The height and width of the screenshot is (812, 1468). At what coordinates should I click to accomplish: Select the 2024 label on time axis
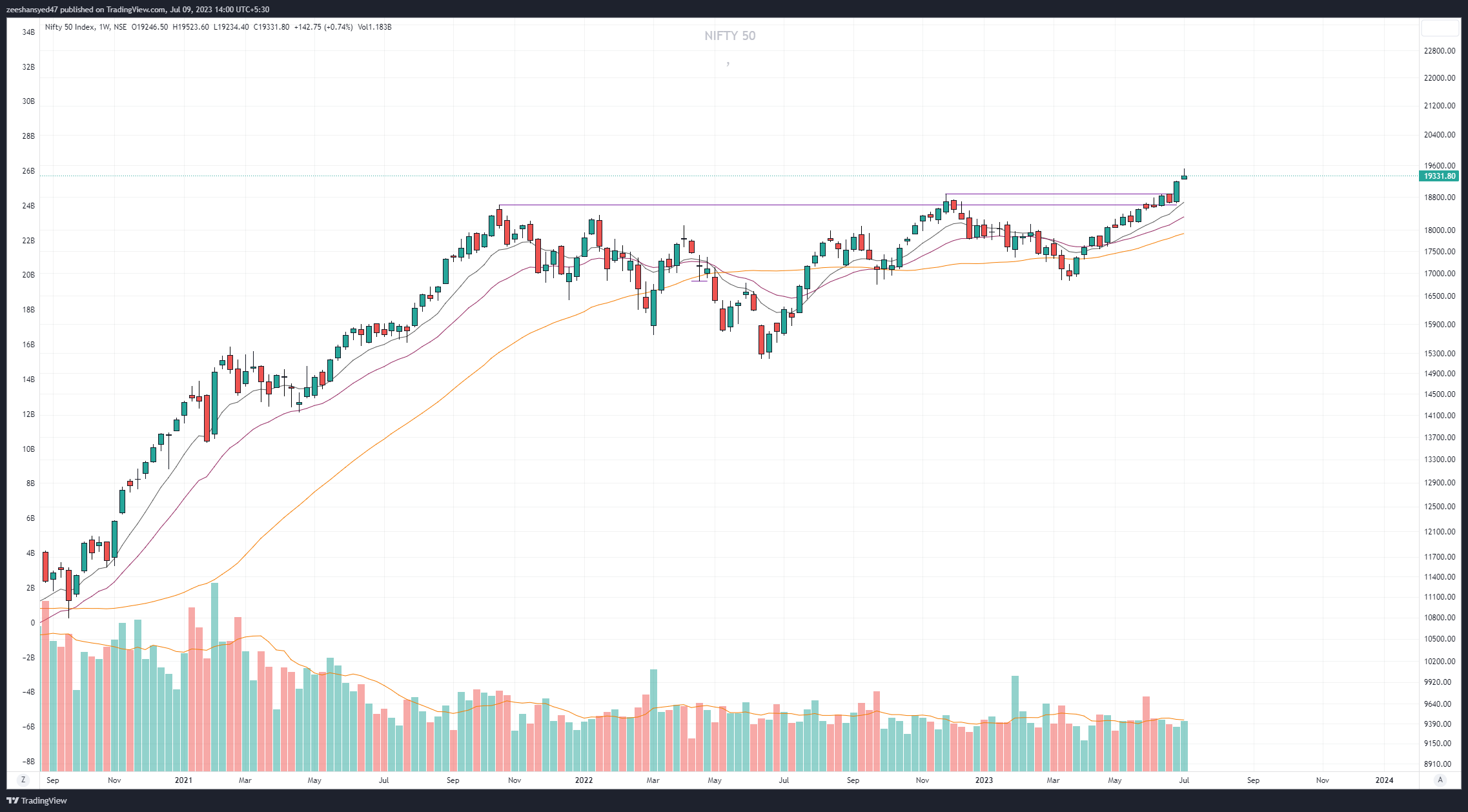(x=1384, y=780)
